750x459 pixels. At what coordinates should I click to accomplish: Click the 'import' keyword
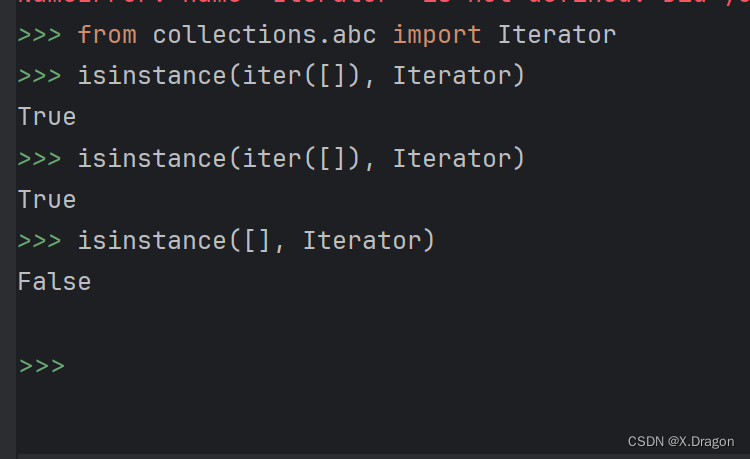[x=437, y=35]
